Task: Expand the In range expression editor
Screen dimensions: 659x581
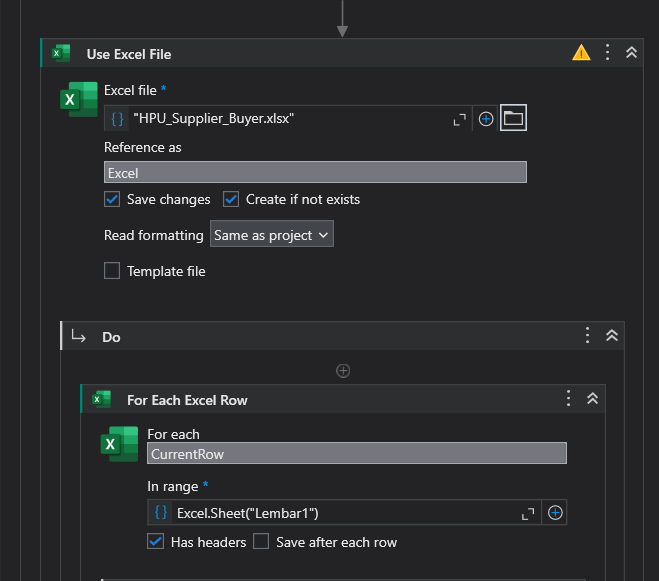Action: pyautogui.click(x=528, y=513)
